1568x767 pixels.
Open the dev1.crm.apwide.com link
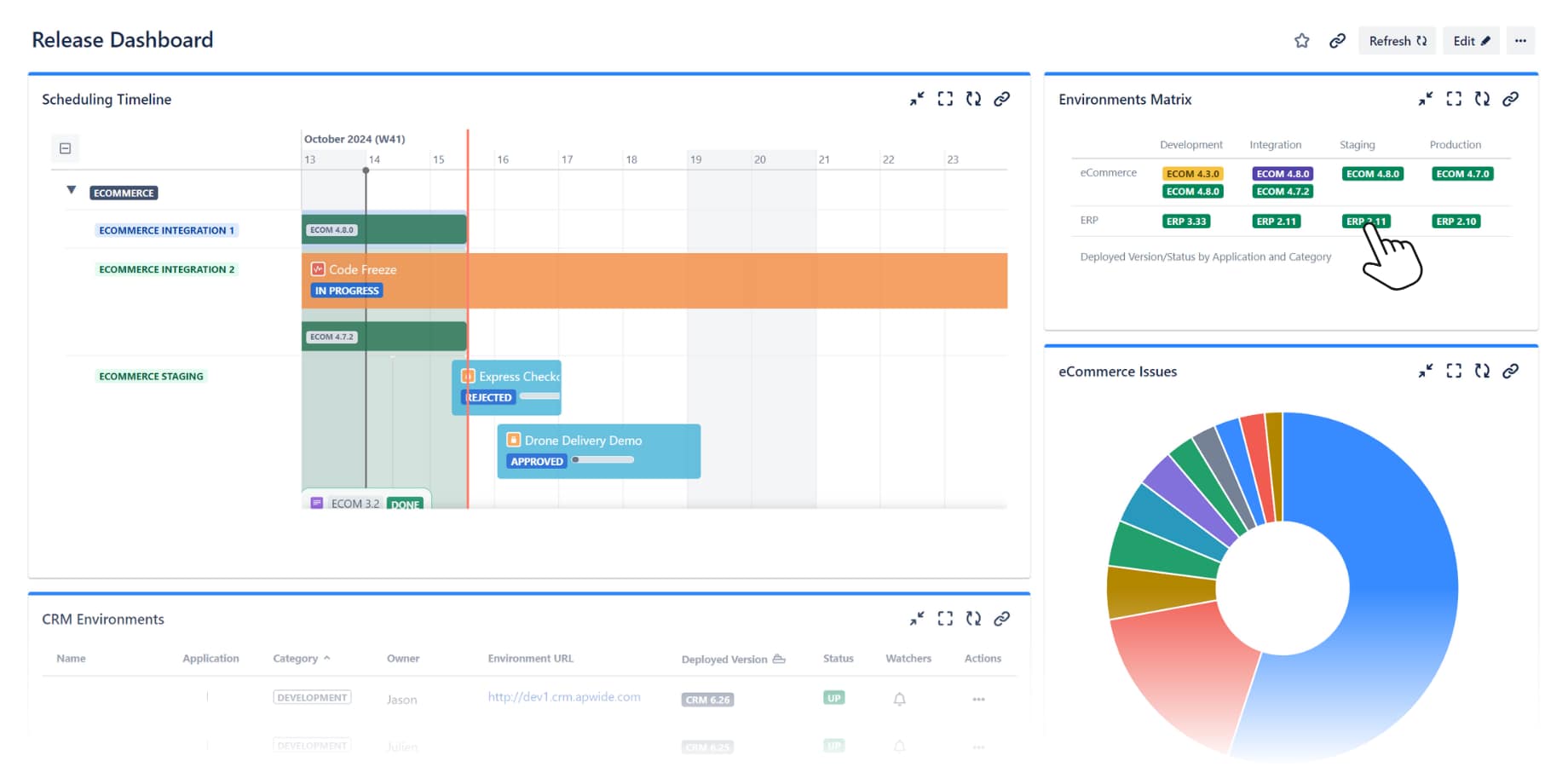pos(564,696)
